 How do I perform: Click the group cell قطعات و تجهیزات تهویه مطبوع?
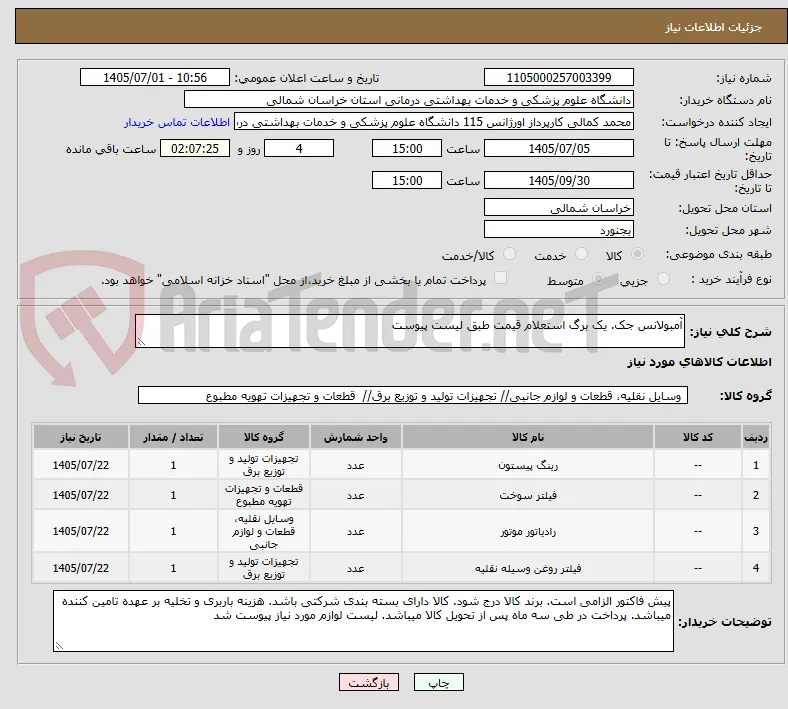(x=264, y=495)
